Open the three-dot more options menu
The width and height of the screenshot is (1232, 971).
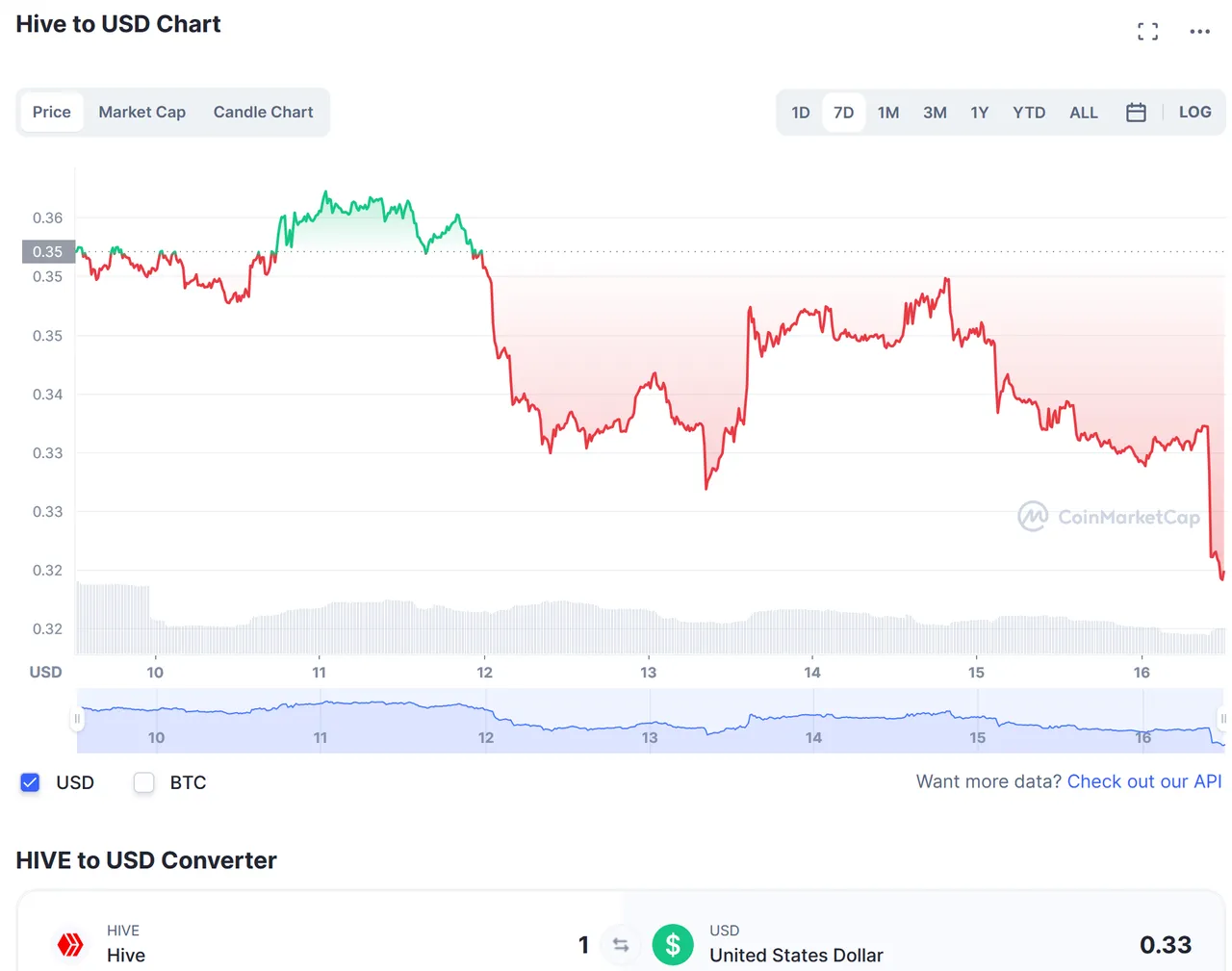[1199, 32]
